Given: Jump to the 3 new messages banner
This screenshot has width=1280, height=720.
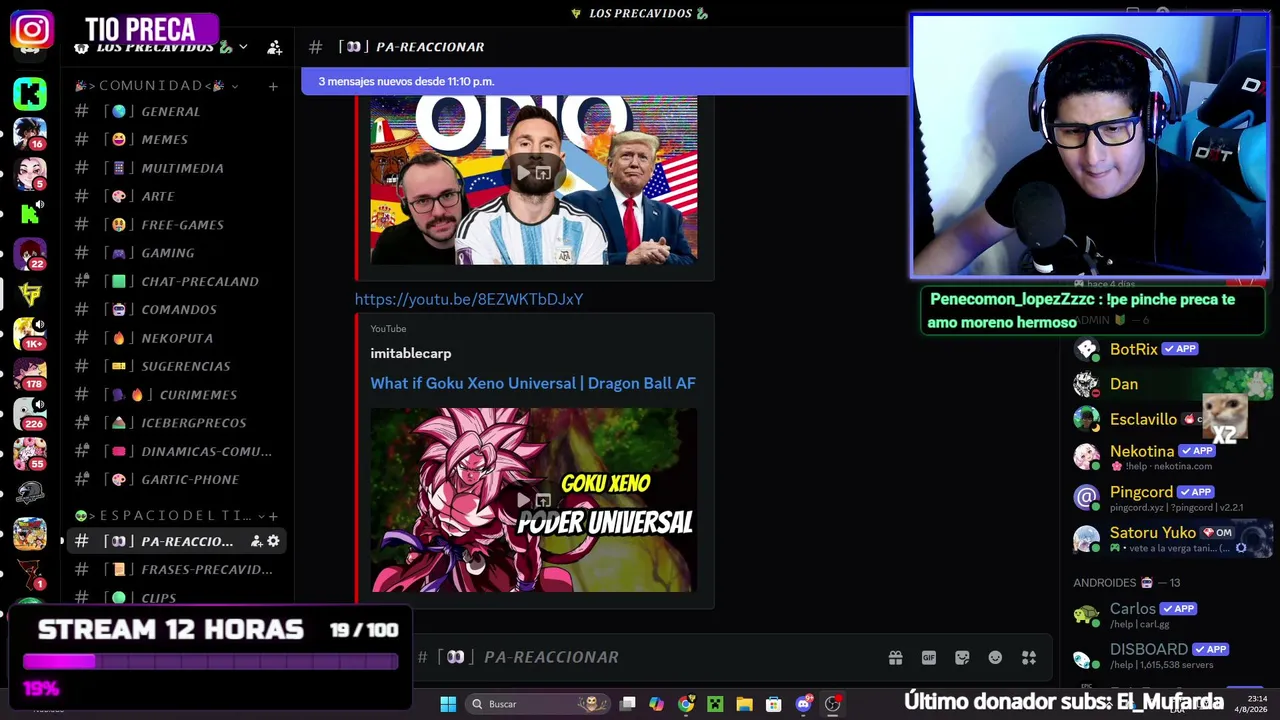Looking at the screenshot, I should (x=605, y=81).
